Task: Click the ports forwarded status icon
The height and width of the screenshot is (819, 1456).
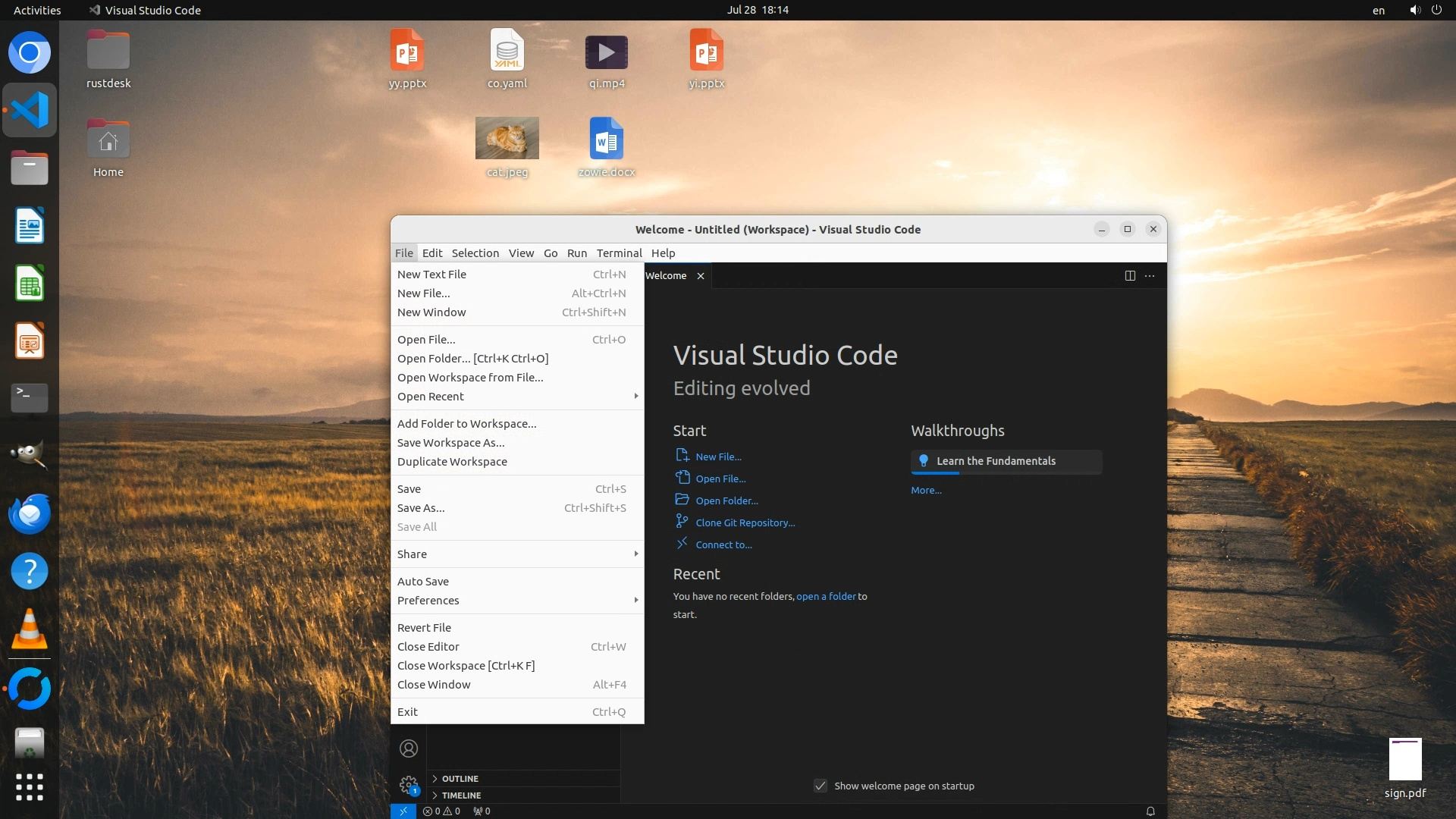Action: [482, 811]
